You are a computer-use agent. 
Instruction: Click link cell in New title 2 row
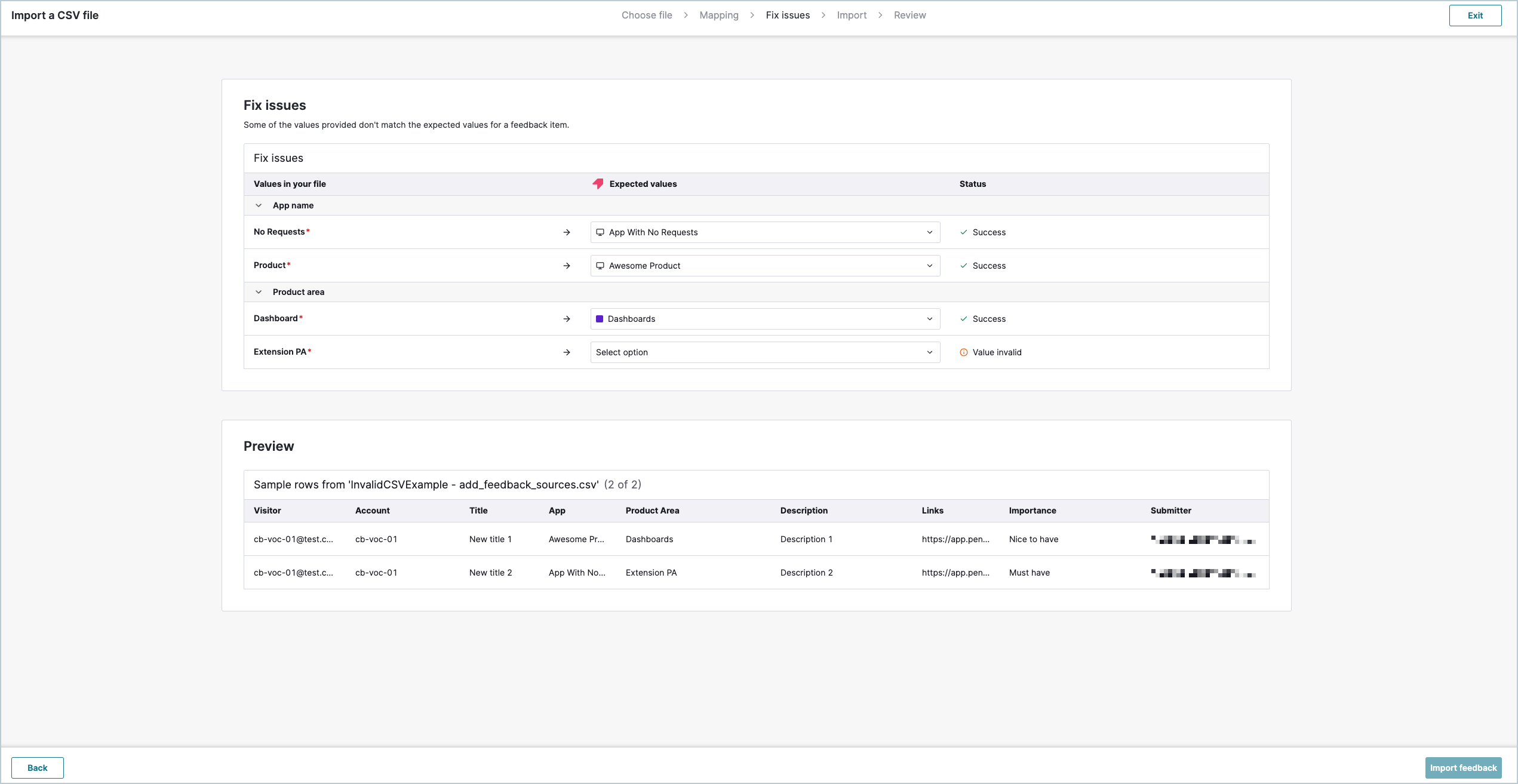pyautogui.click(x=955, y=573)
